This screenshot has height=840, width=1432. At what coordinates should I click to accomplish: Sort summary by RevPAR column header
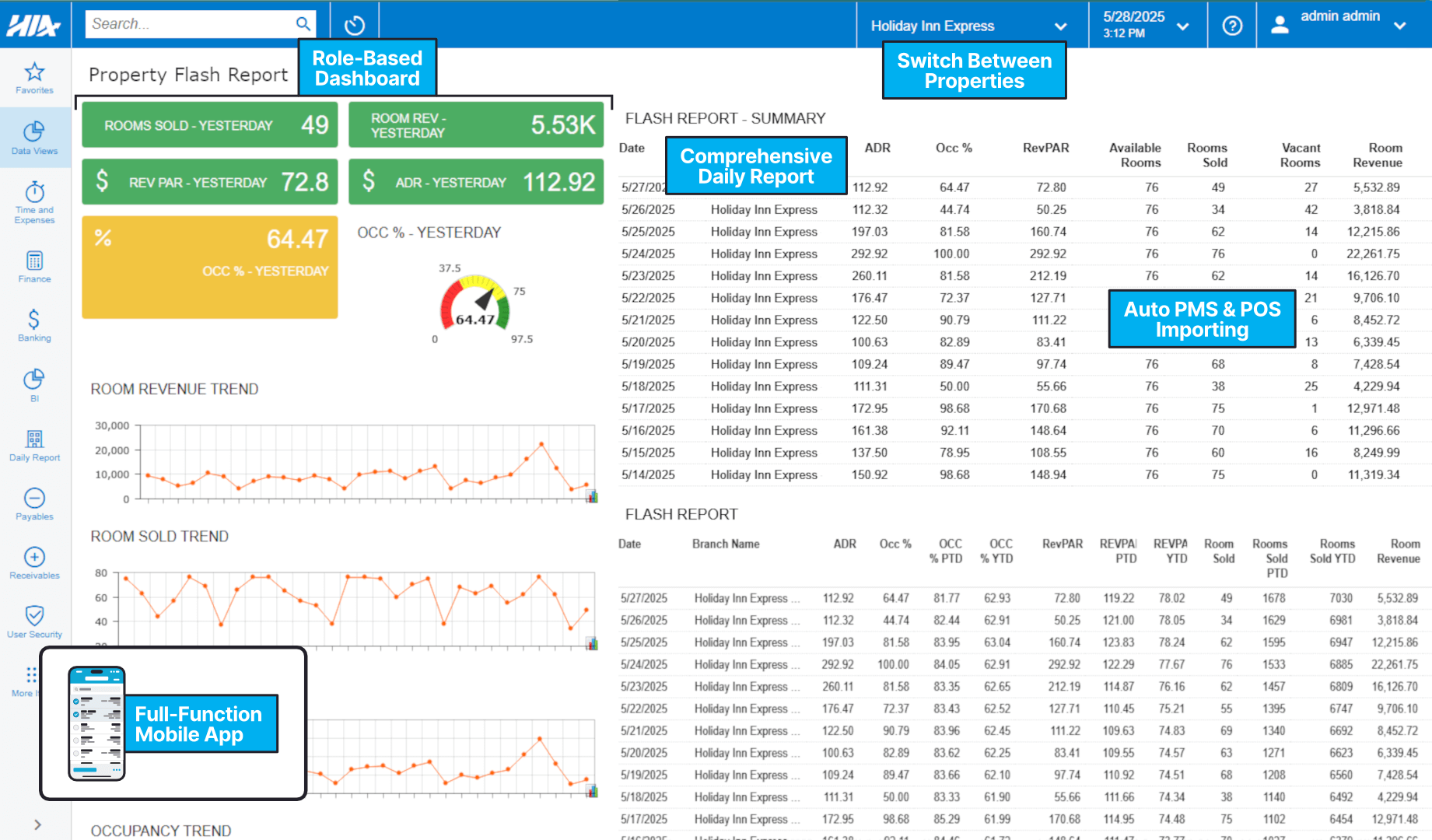1045,148
